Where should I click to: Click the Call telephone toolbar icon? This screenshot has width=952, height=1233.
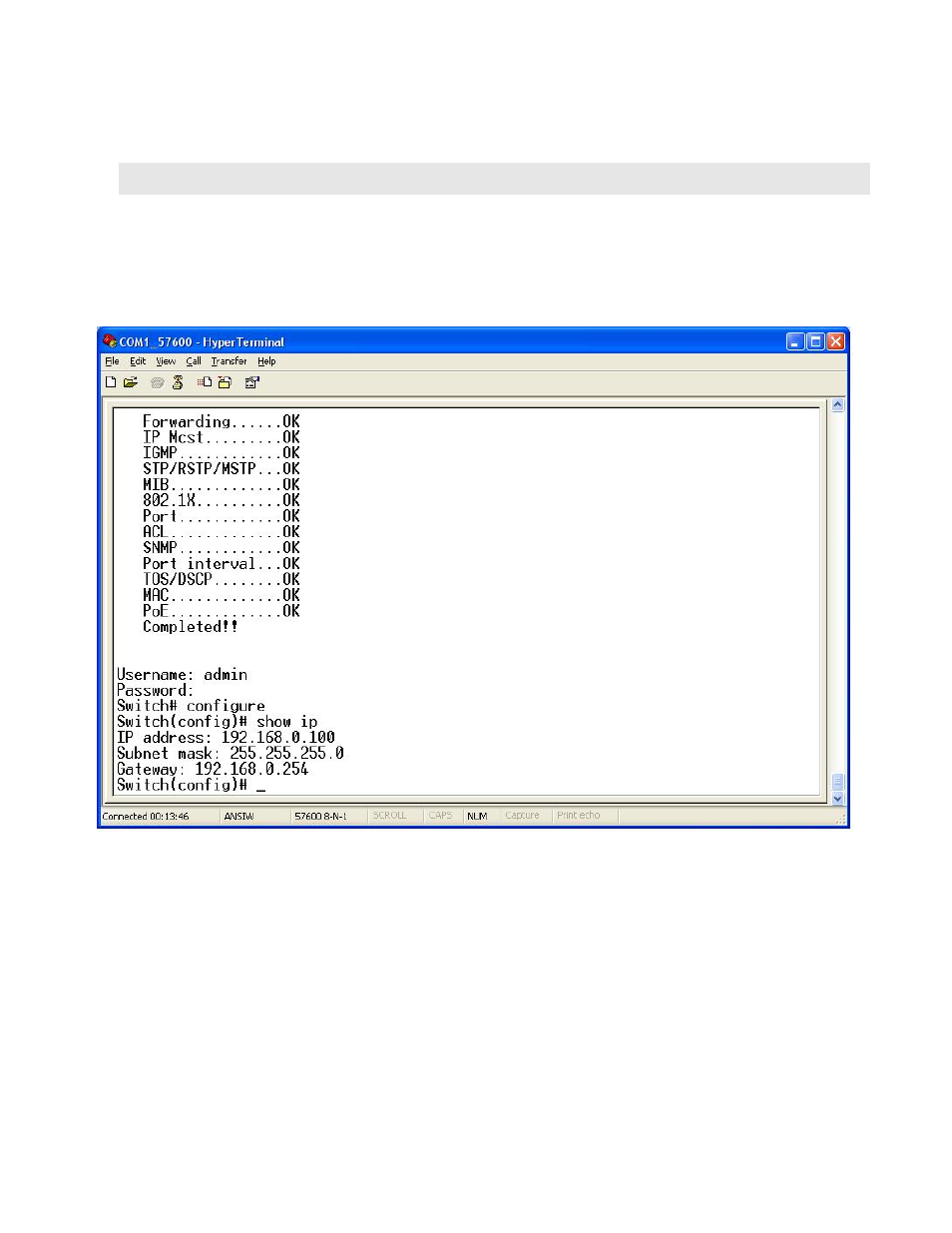(x=157, y=382)
